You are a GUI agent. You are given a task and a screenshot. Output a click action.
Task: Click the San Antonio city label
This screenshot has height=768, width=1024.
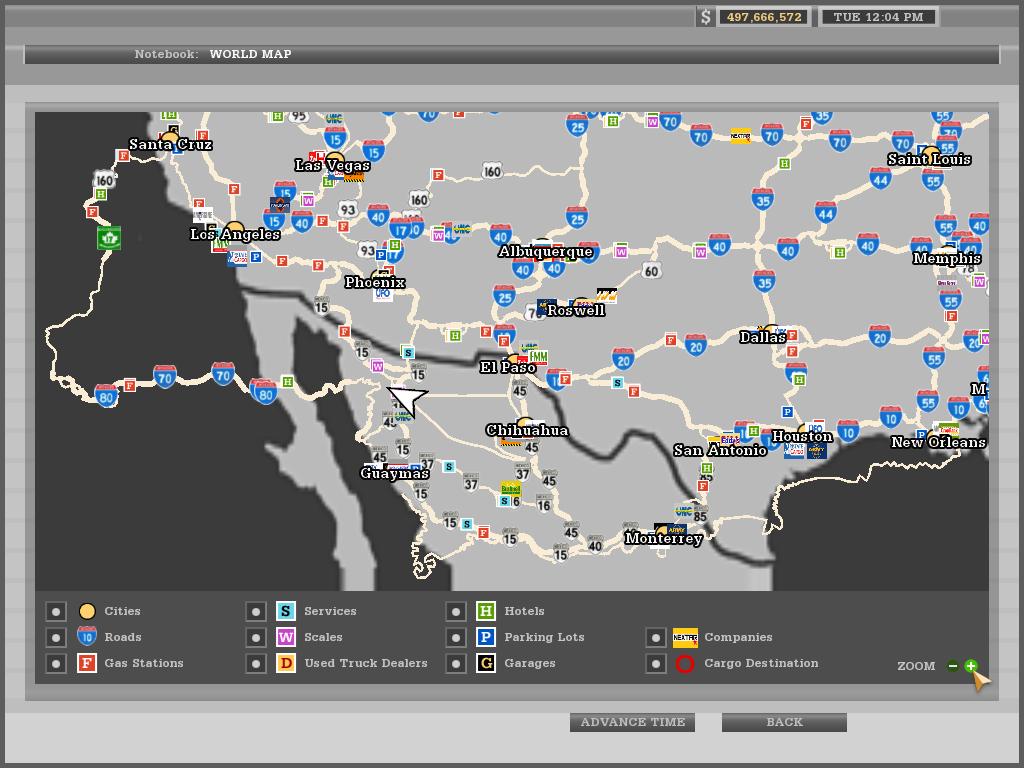[720, 450]
